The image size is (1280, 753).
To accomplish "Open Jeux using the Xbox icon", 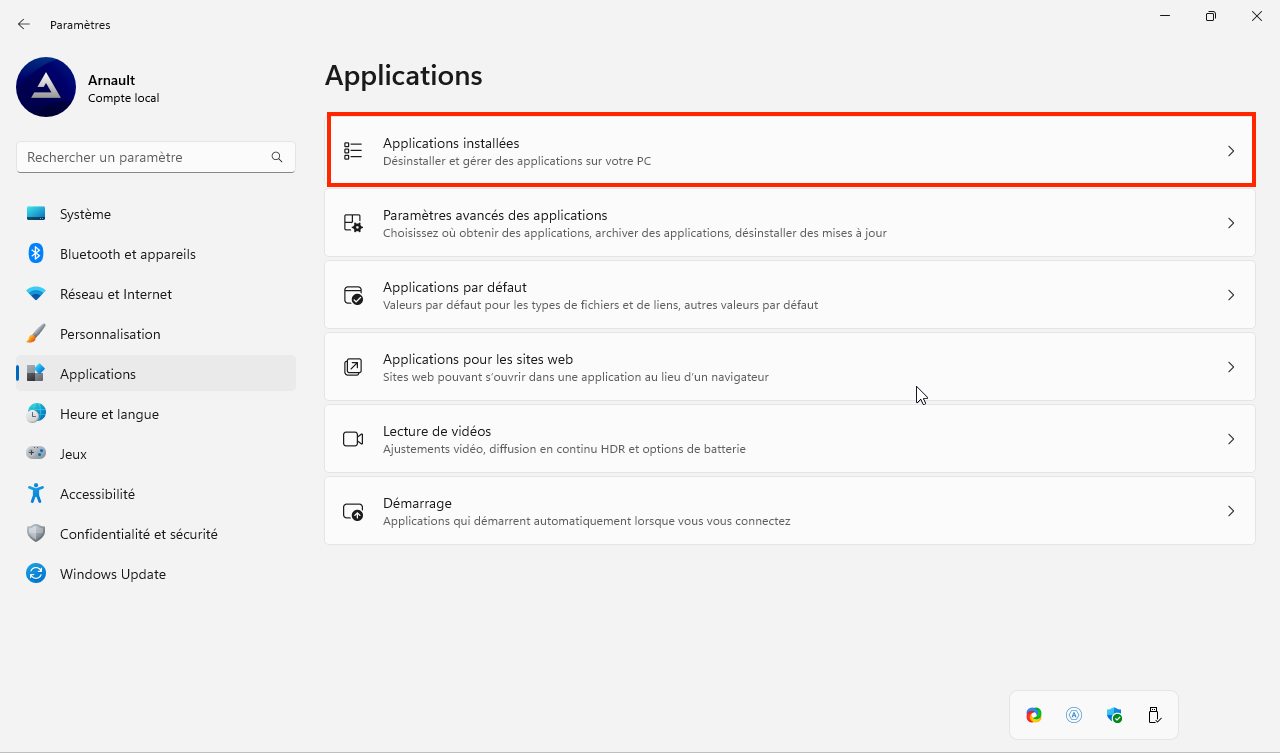I will [35, 453].
